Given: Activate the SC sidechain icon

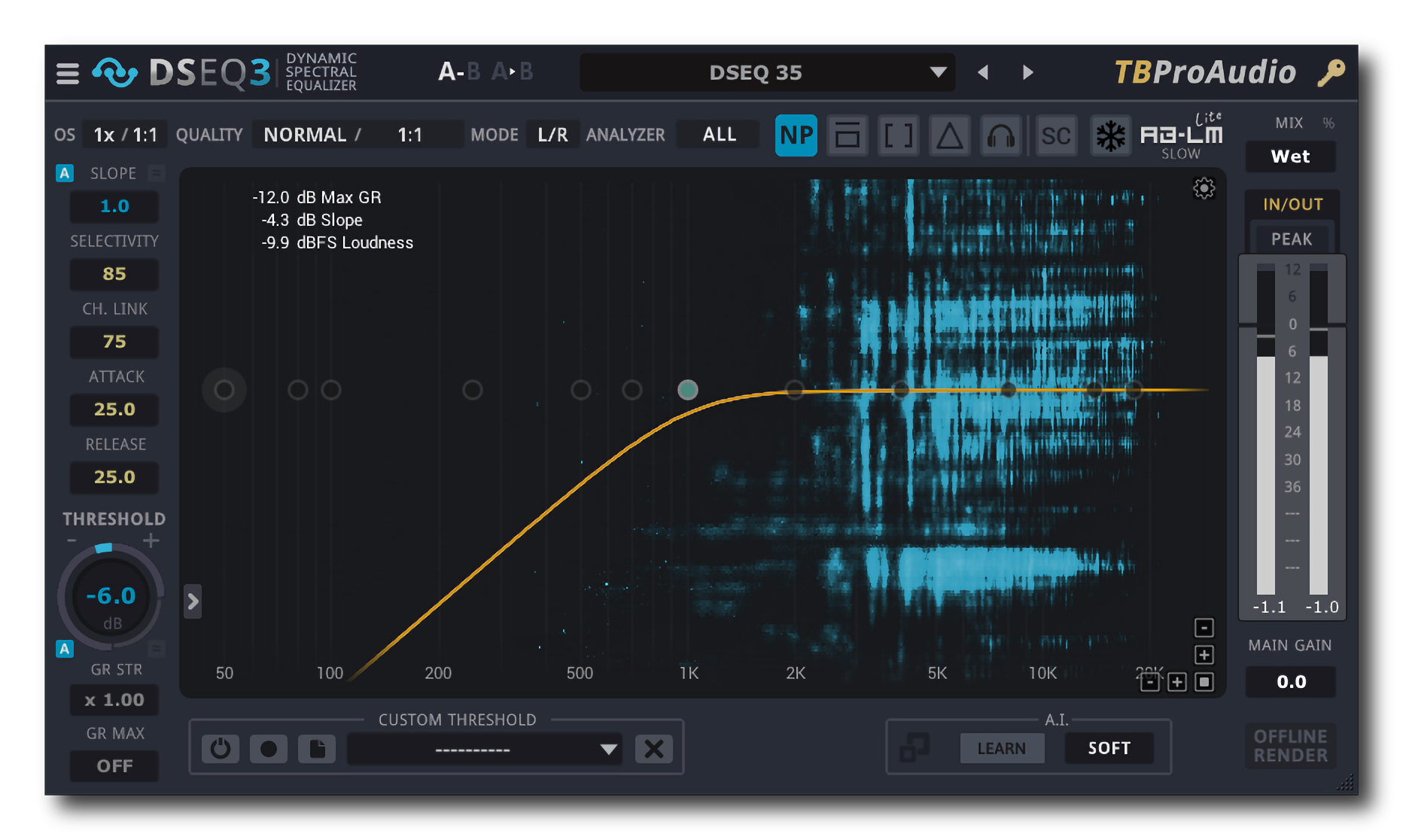Looking at the screenshot, I should [x=1057, y=136].
